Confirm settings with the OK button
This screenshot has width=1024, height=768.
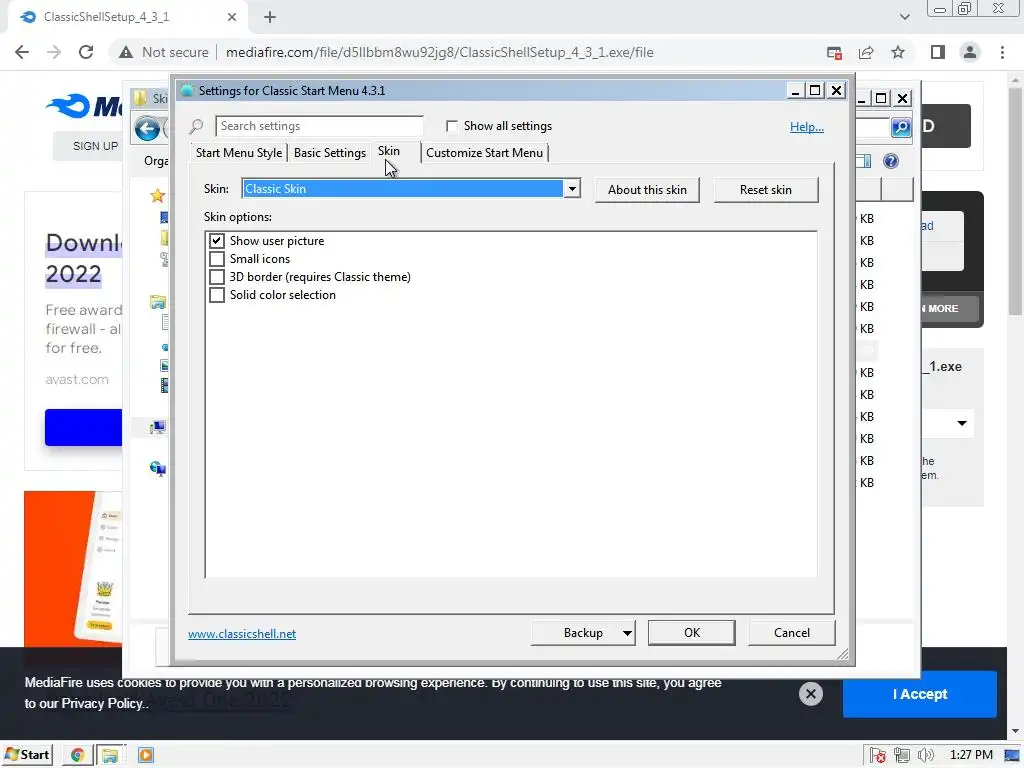point(692,633)
